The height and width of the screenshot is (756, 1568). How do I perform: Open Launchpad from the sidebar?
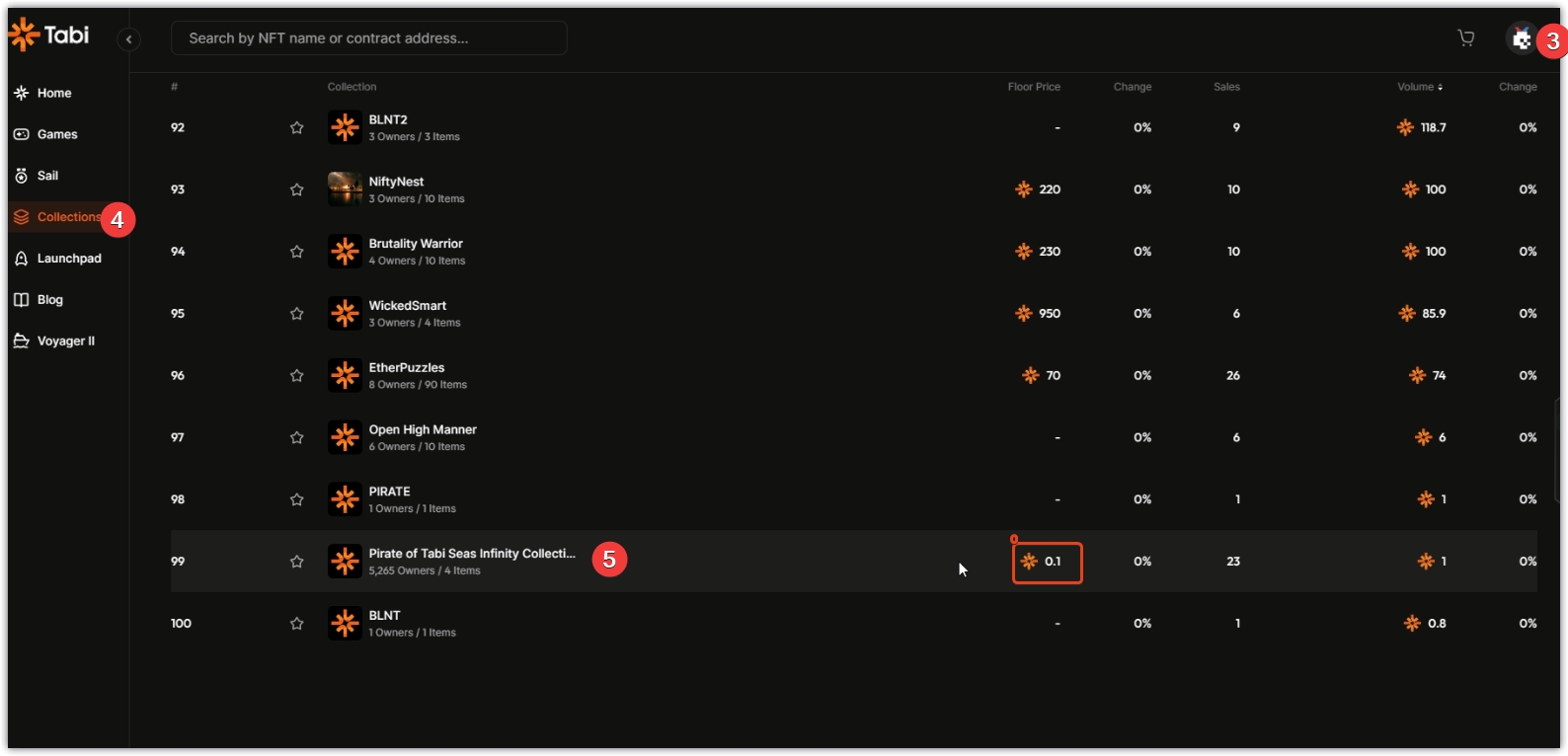(x=68, y=259)
